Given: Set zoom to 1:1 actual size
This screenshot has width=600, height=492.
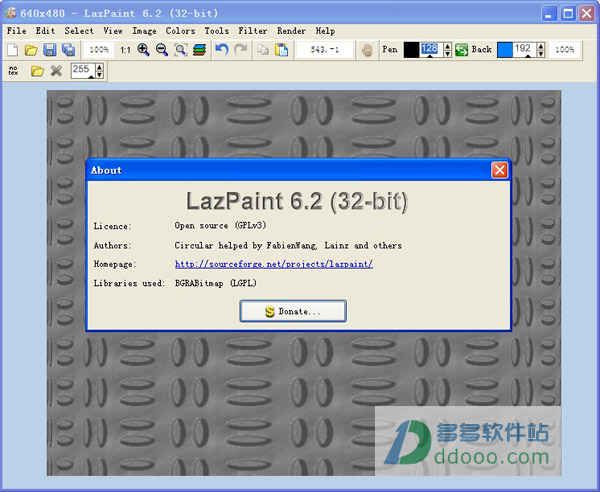Looking at the screenshot, I should (125, 50).
